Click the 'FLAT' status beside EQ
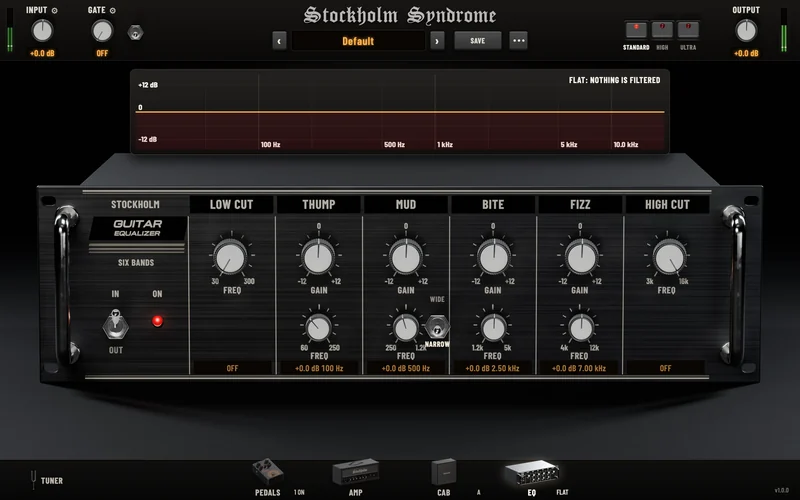The width and height of the screenshot is (800, 500). click(562, 492)
